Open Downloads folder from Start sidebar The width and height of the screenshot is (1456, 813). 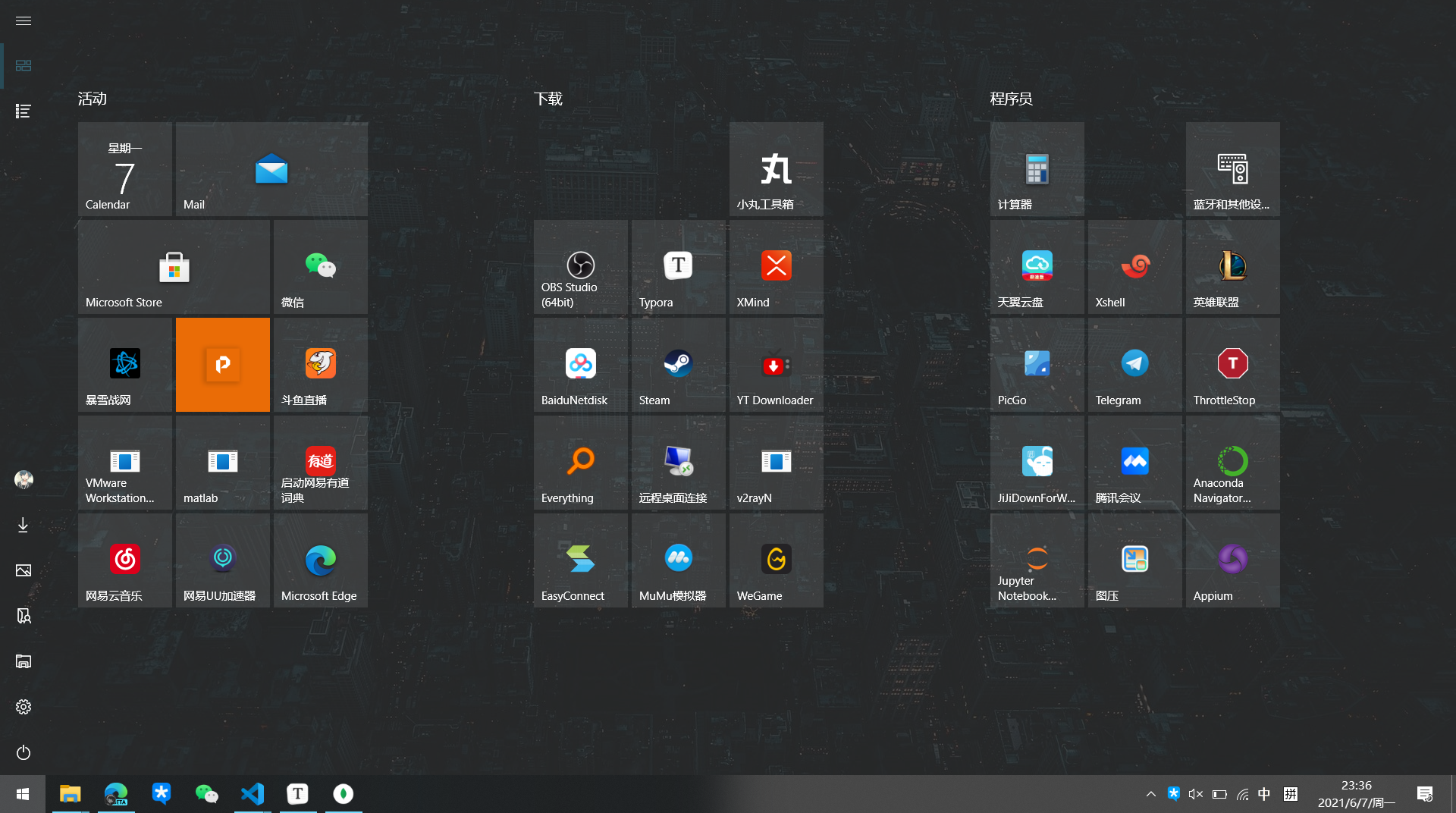24,525
